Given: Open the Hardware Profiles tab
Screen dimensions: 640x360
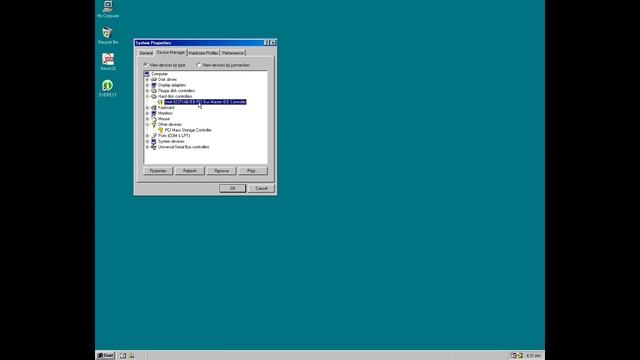Looking at the screenshot, I should tap(203, 53).
